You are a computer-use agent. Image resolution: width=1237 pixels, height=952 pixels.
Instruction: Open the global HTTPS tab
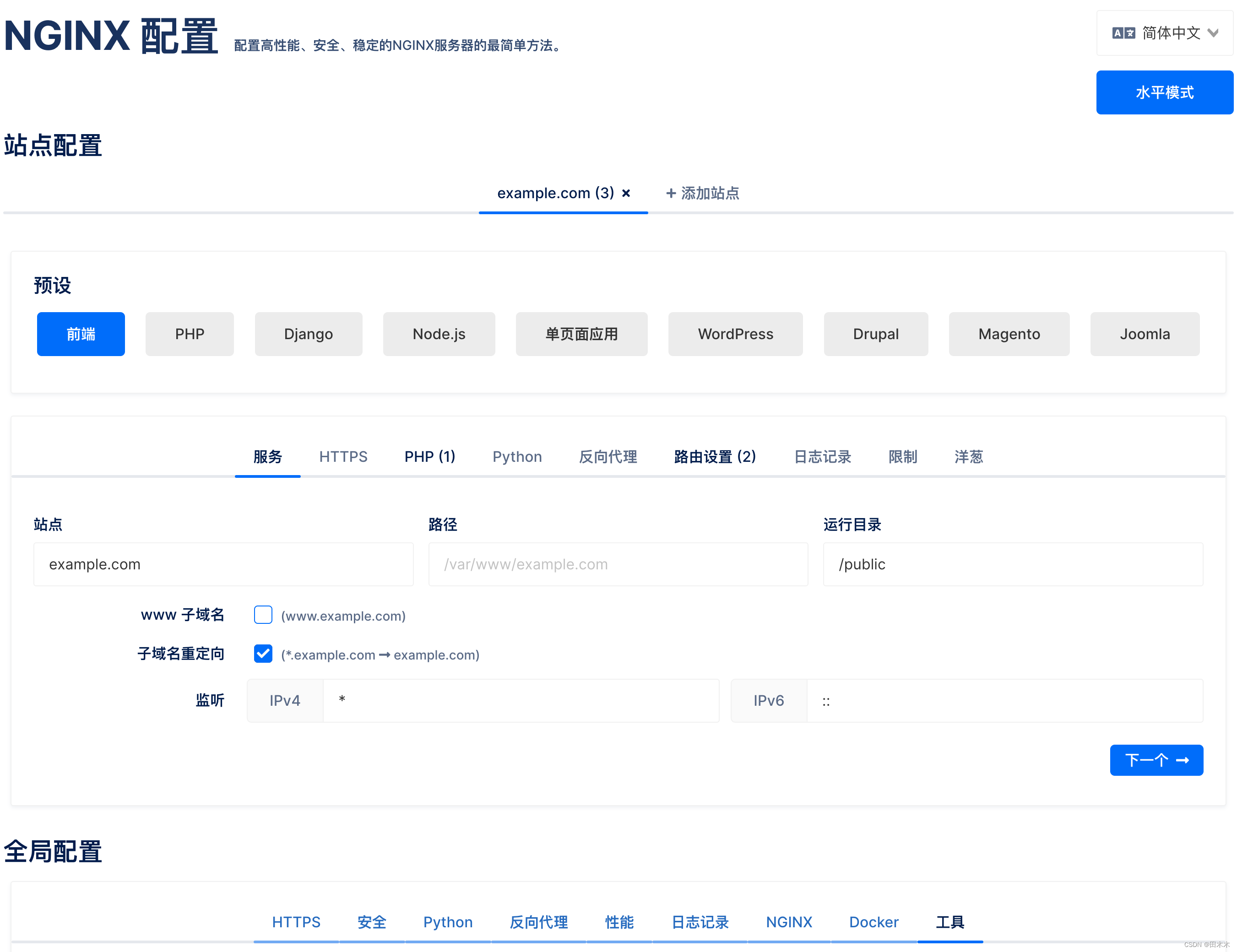tap(296, 923)
